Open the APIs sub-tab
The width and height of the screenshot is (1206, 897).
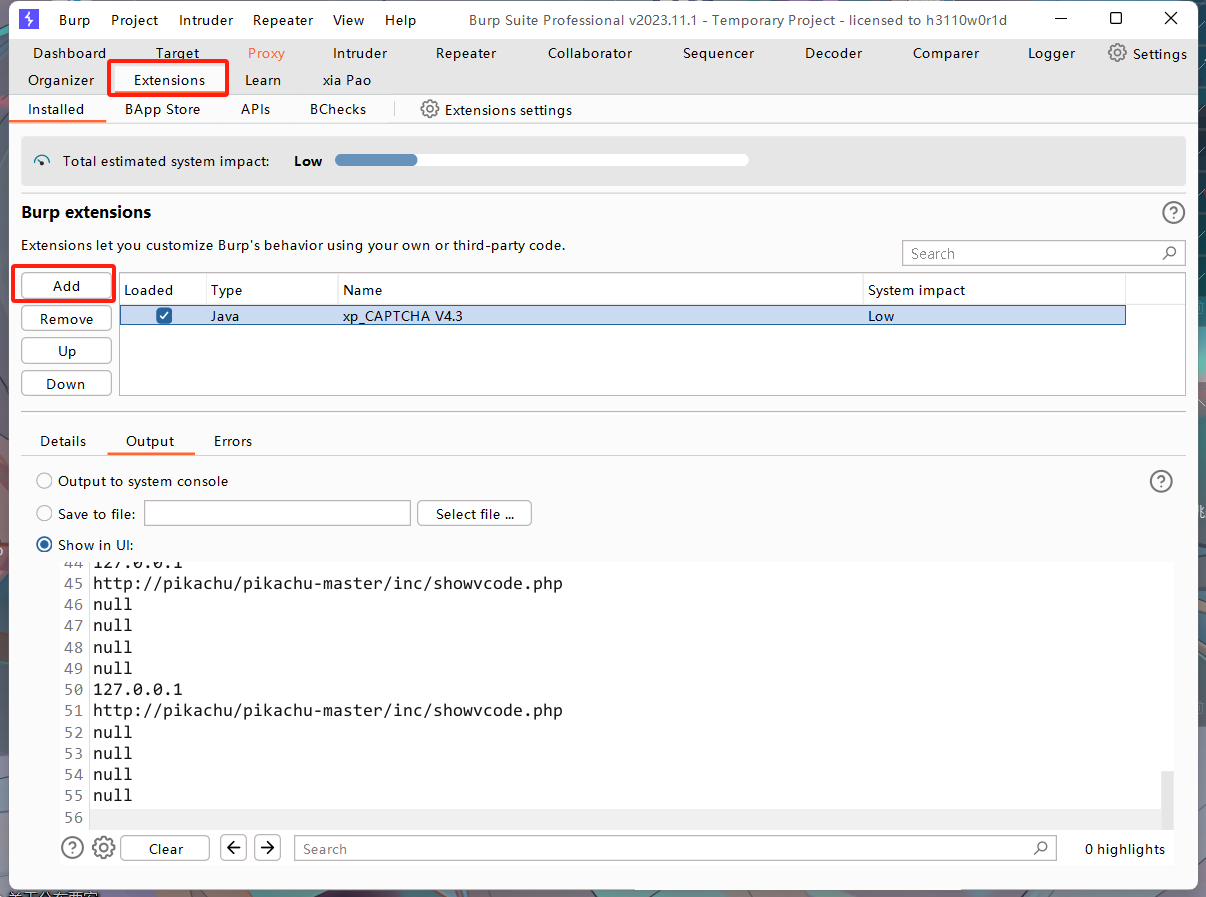[255, 109]
